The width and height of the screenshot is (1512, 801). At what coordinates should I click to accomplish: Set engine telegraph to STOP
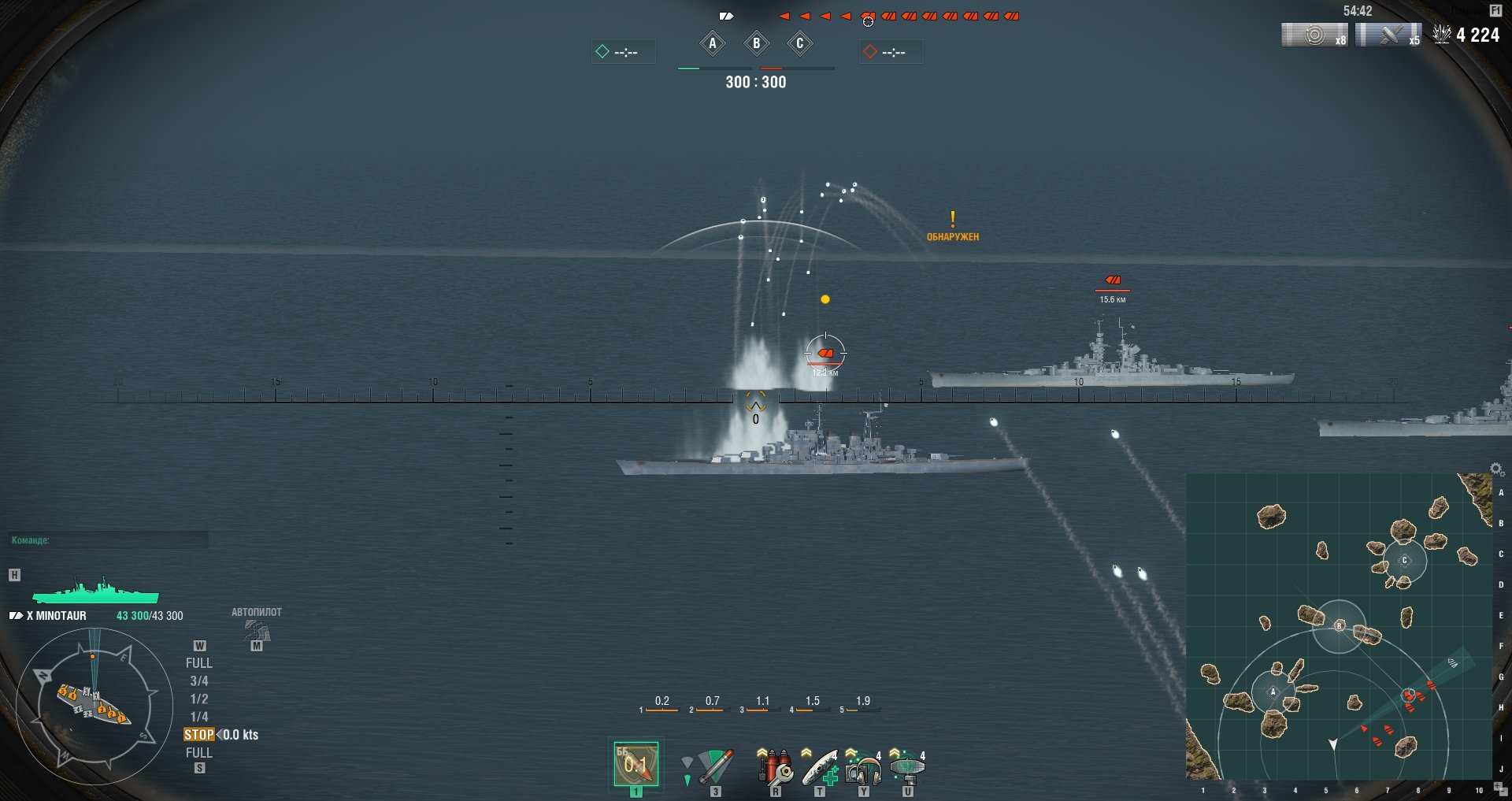[x=199, y=735]
